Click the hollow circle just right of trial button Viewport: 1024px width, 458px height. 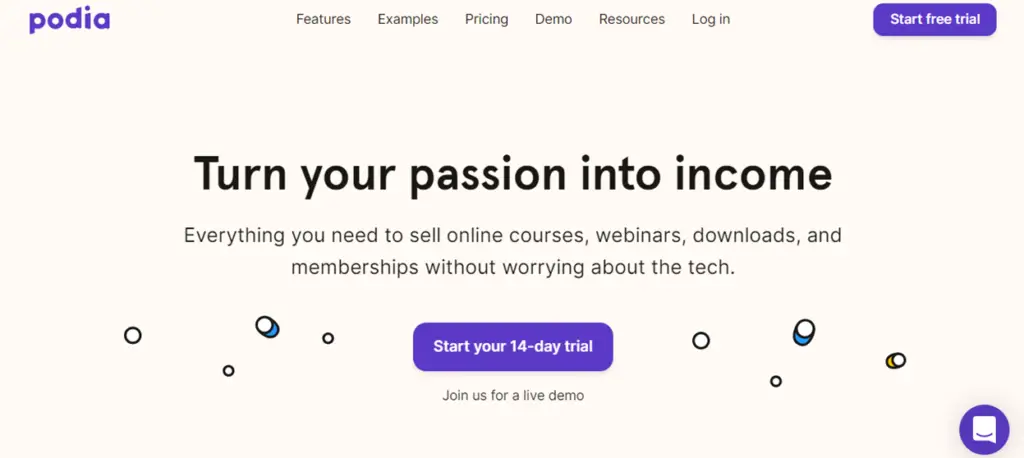click(x=701, y=341)
